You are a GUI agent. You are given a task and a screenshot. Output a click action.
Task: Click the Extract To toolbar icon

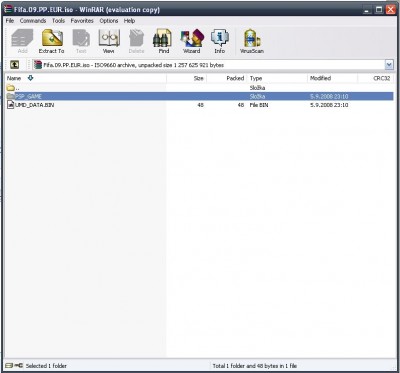pyautogui.click(x=52, y=41)
